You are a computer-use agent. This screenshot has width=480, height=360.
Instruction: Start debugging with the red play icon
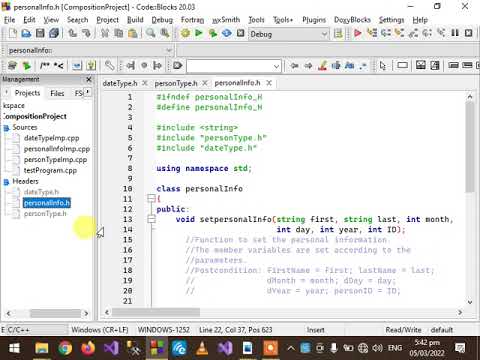(358, 33)
